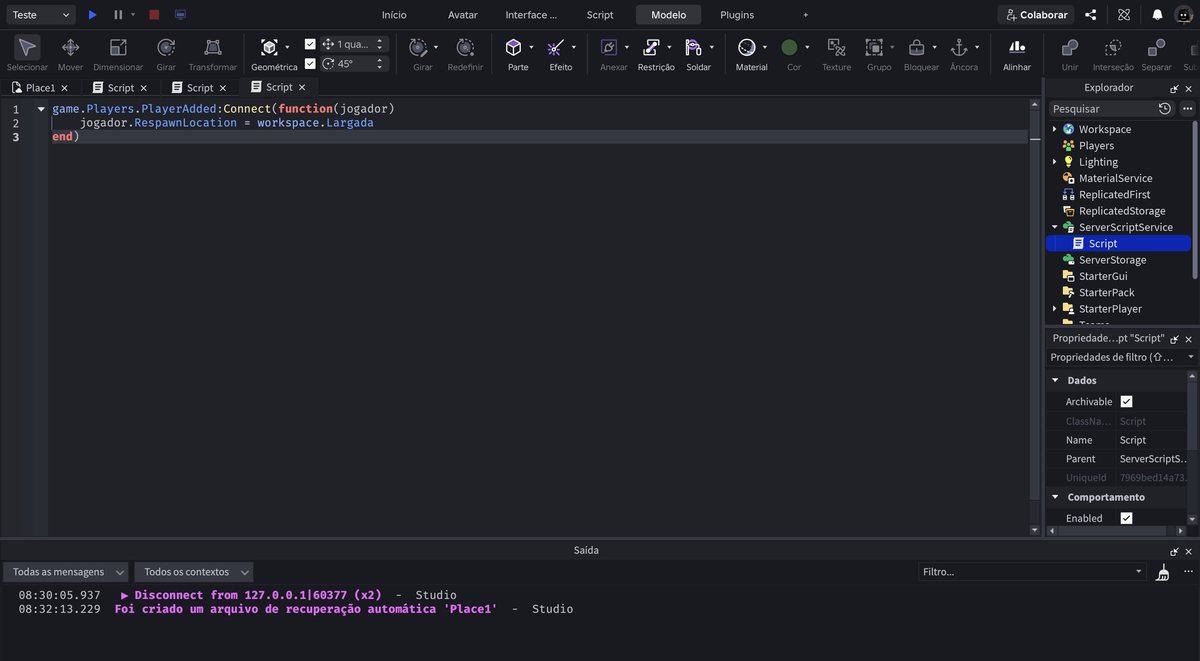Open the Script ribbon tab
Screen dimensions: 1200x661
coord(600,15)
